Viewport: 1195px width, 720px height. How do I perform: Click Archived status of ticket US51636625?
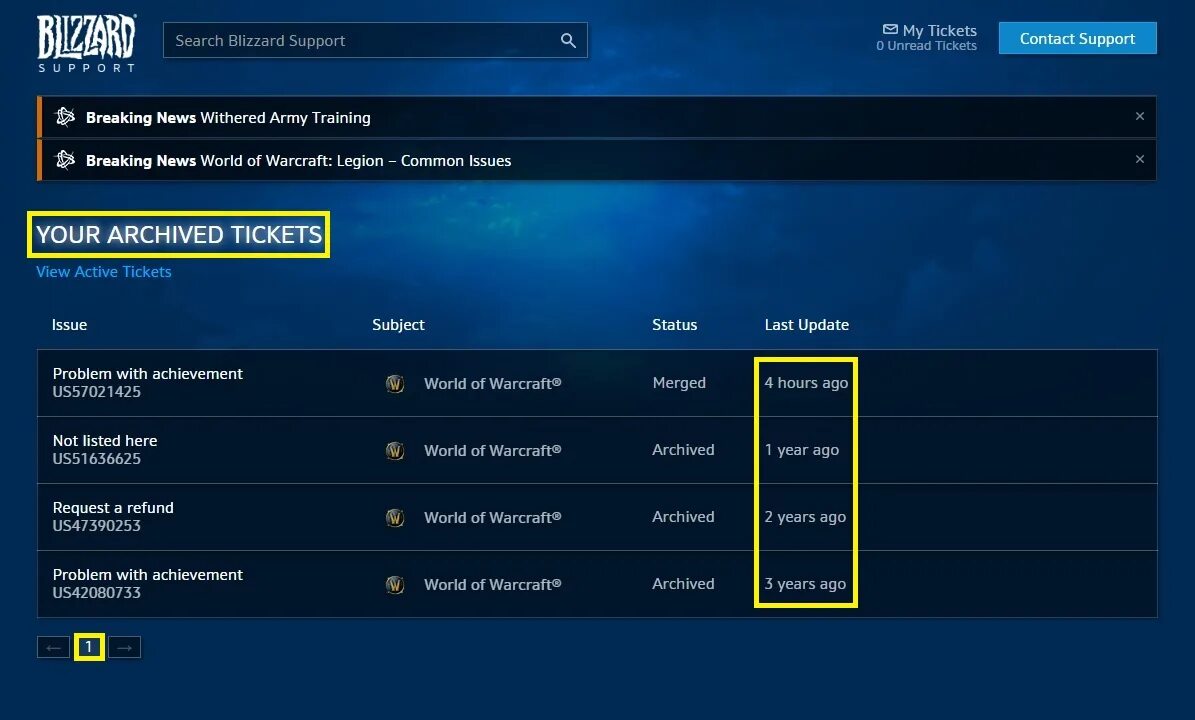683,450
